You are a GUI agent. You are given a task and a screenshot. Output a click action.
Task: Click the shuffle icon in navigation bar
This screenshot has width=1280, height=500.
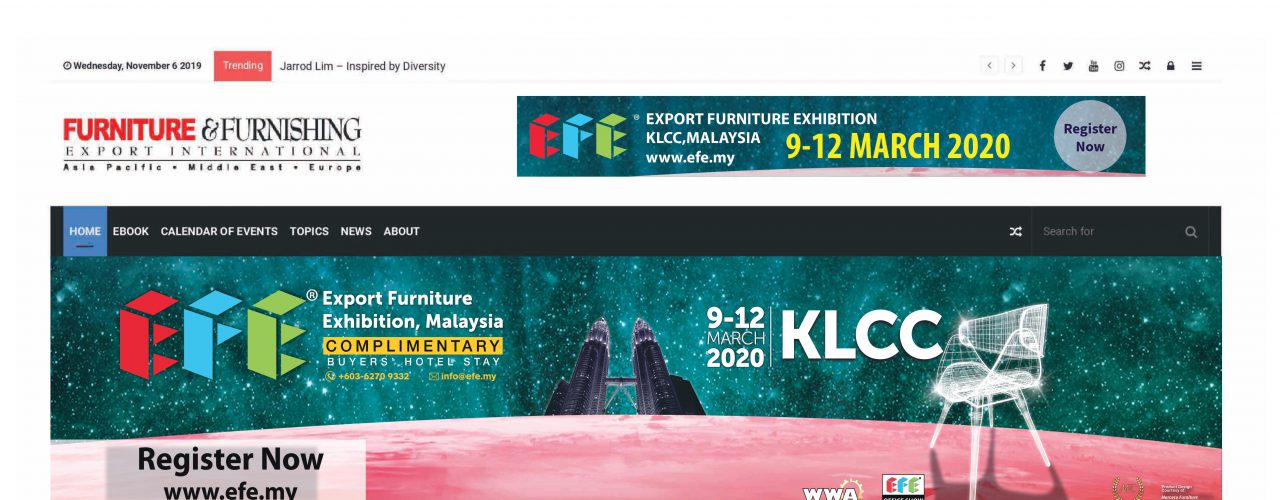click(1016, 231)
